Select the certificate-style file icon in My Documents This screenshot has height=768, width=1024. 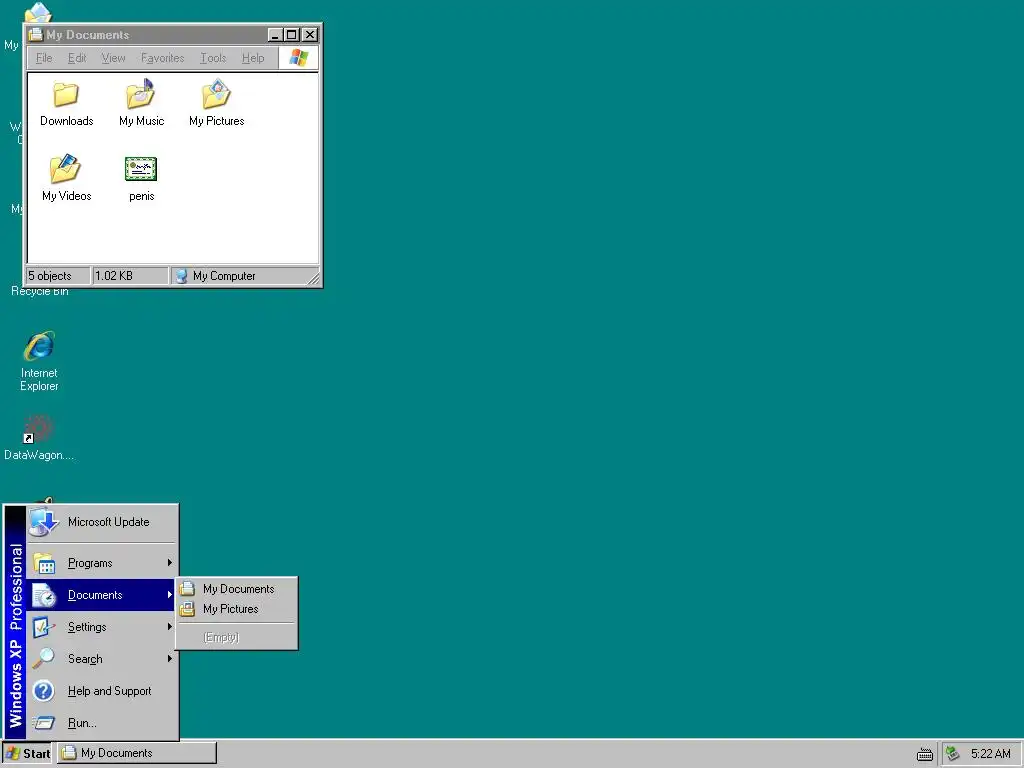[x=141, y=169]
